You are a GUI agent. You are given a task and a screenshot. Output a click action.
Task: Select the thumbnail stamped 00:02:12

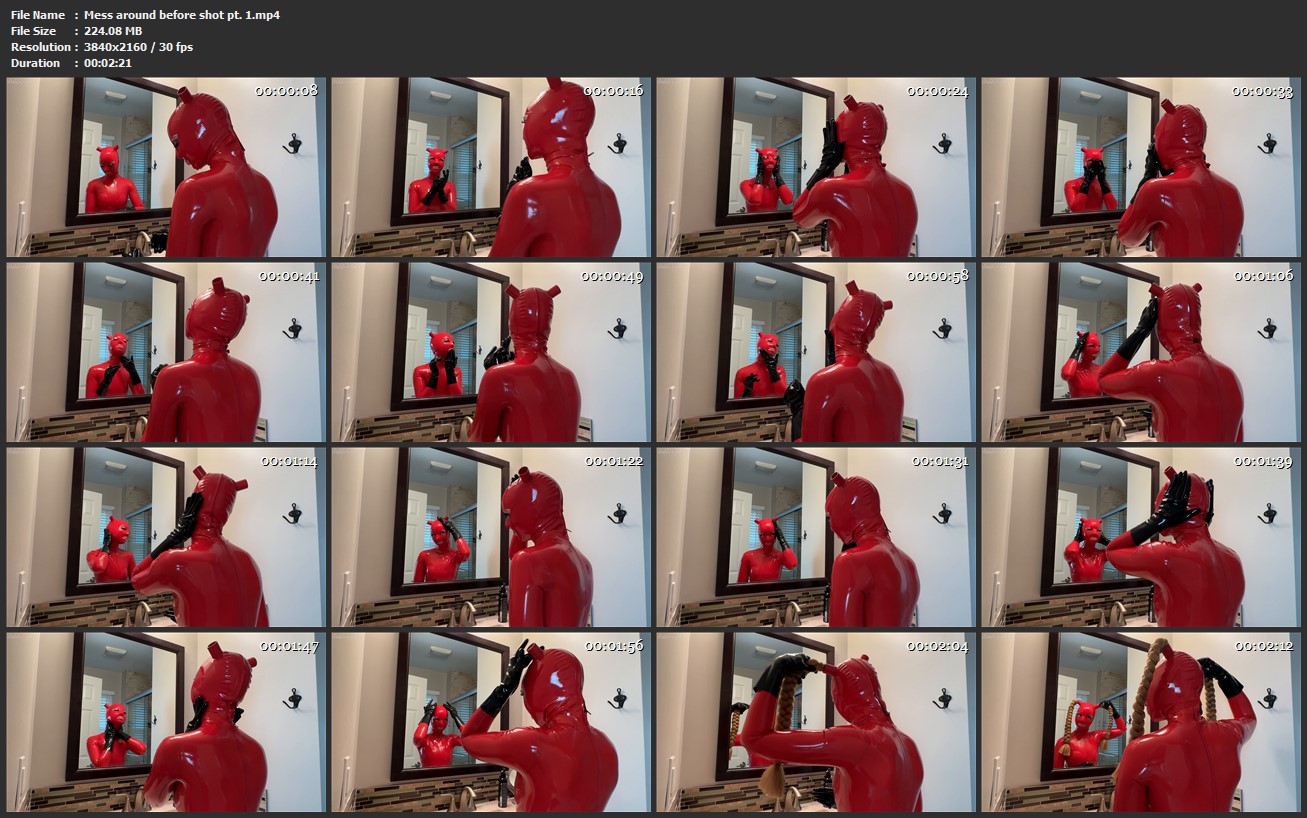point(1141,722)
